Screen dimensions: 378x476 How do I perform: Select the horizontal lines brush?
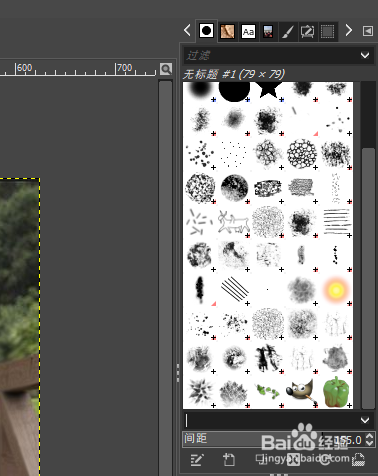pyautogui.click(x=336, y=222)
